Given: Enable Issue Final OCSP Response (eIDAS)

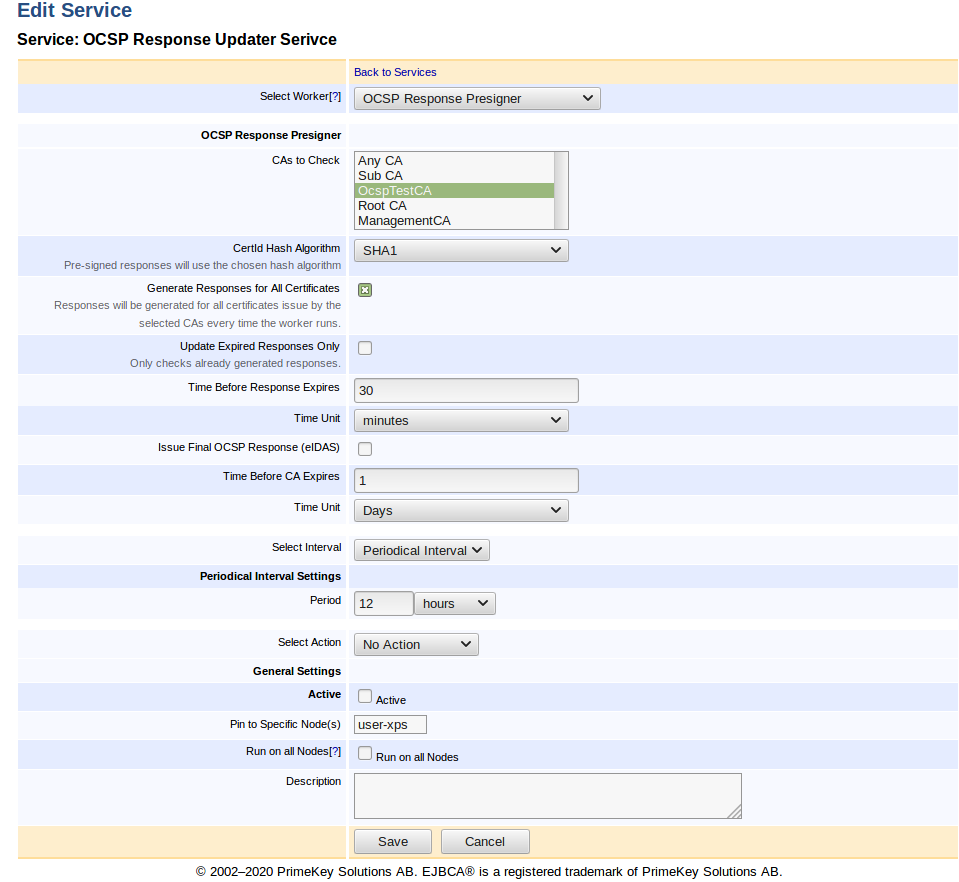Looking at the screenshot, I should [364, 448].
